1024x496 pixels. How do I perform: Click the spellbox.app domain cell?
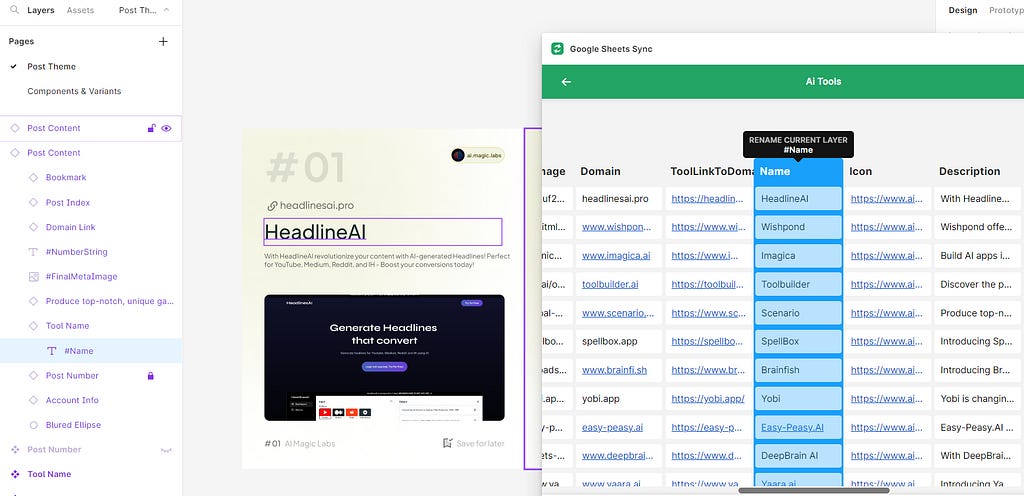coord(618,341)
